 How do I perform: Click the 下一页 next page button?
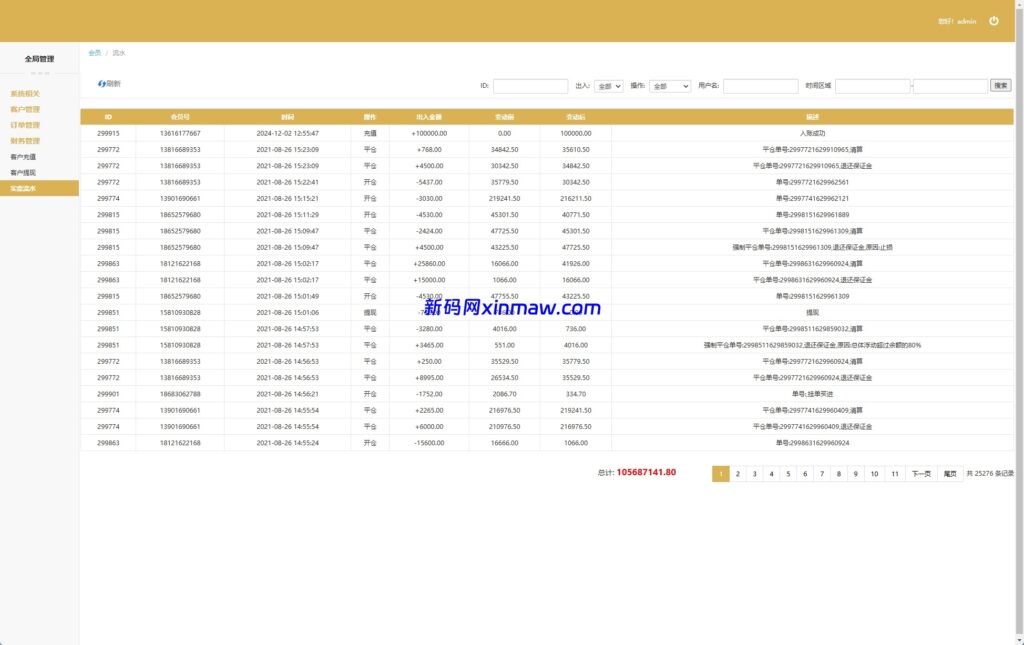pyautogui.click(x=921, y=474)
